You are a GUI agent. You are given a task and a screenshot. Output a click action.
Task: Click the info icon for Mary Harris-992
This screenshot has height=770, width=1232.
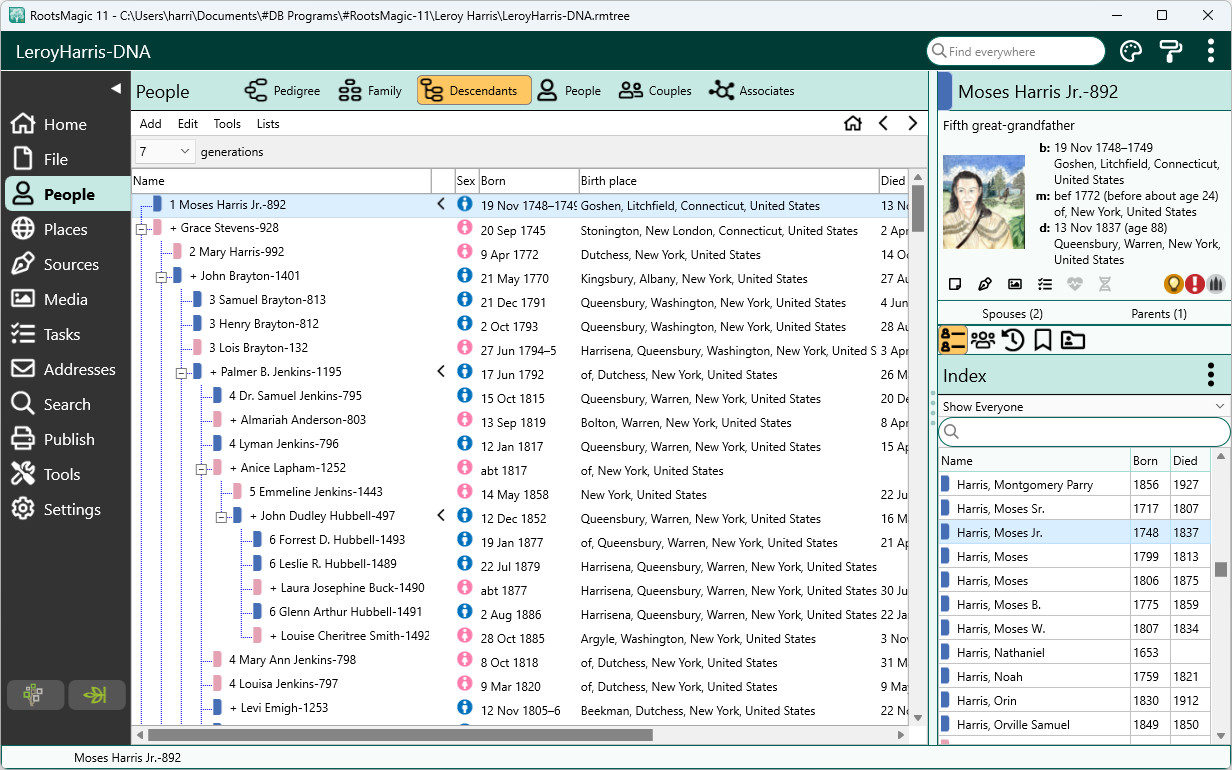click(464, 251)
